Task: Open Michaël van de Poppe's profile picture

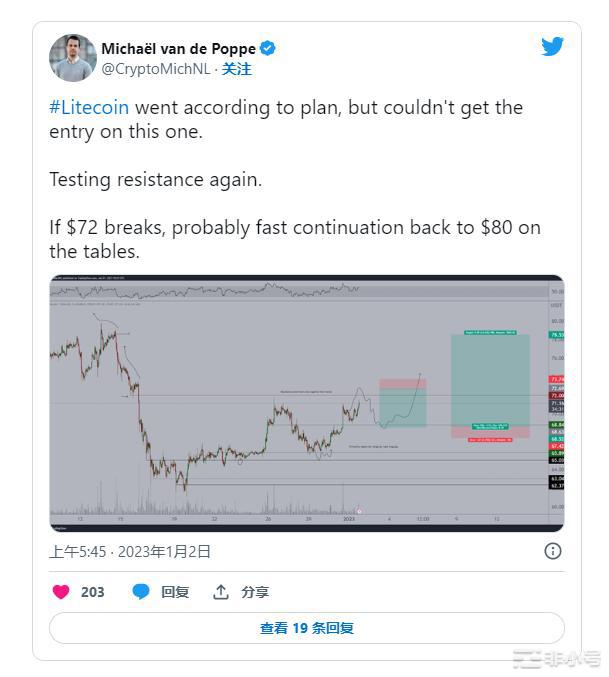Action: 72,57
